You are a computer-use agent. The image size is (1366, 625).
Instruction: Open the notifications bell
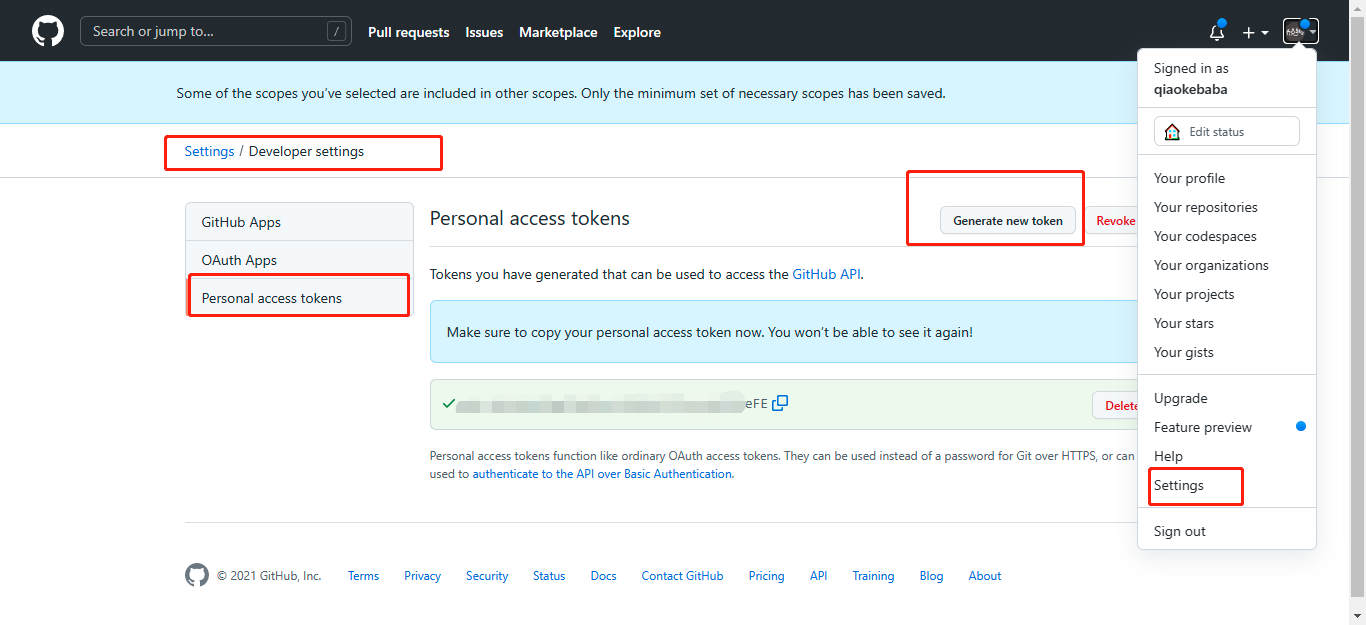pyautogui.click(x=1217, y=32)
